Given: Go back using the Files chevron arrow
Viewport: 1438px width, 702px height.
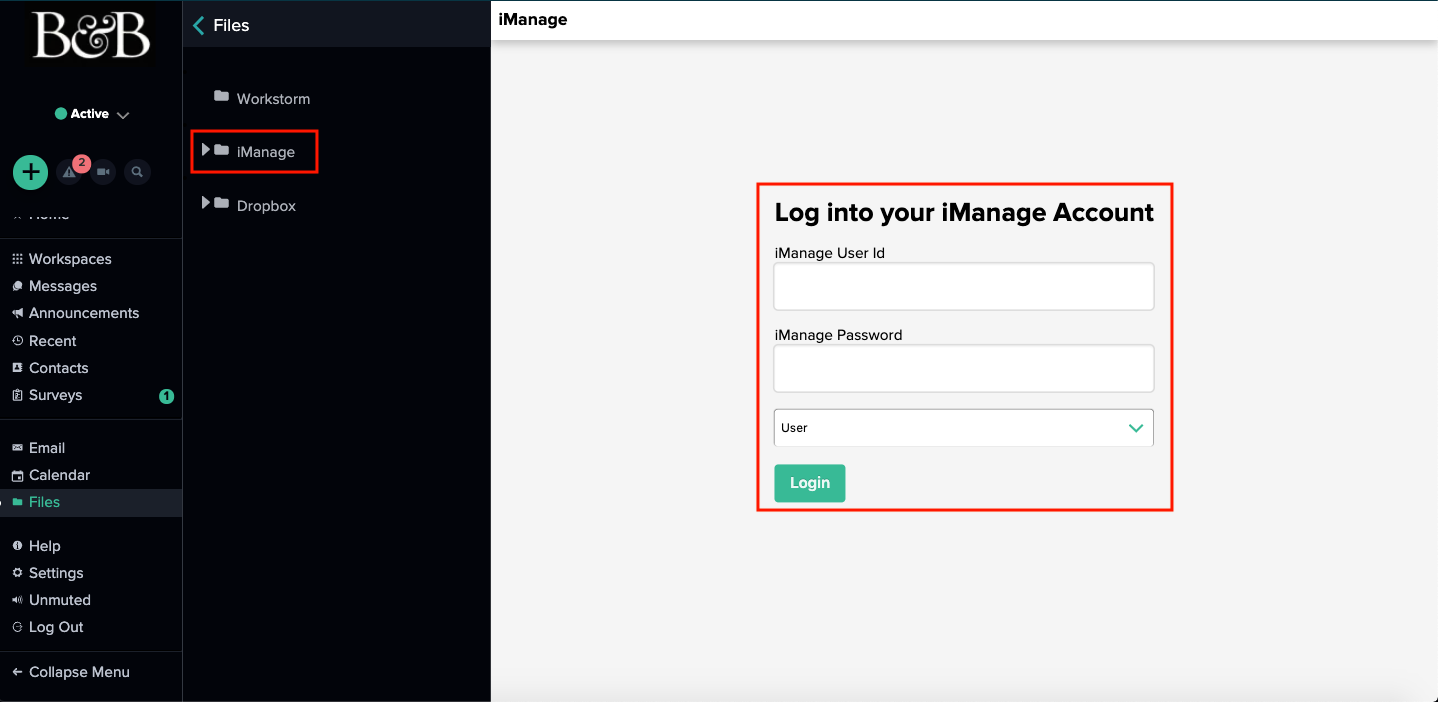Looking at the screenshot, I should pos(198,25).
